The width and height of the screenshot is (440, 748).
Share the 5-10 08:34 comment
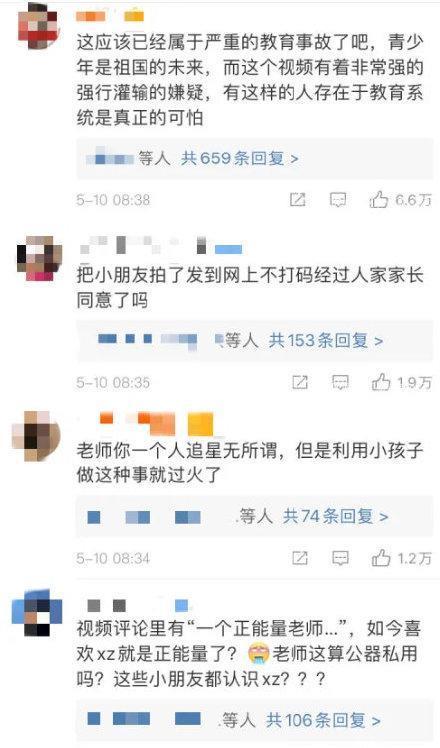pyautogui.click(x=299, y=558)
